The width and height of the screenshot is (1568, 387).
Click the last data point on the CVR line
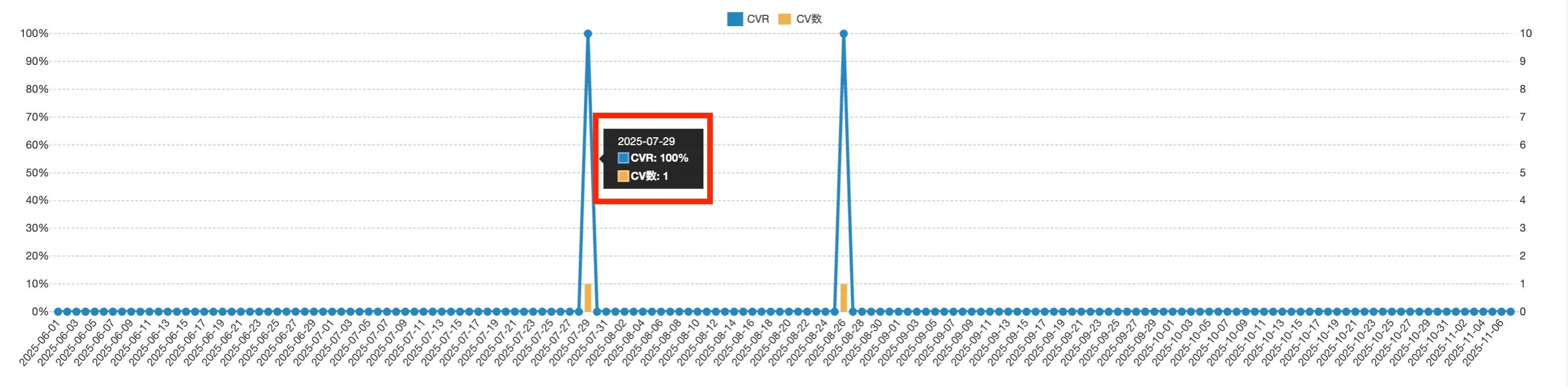pyautogui.click(x=1510, y=311)
